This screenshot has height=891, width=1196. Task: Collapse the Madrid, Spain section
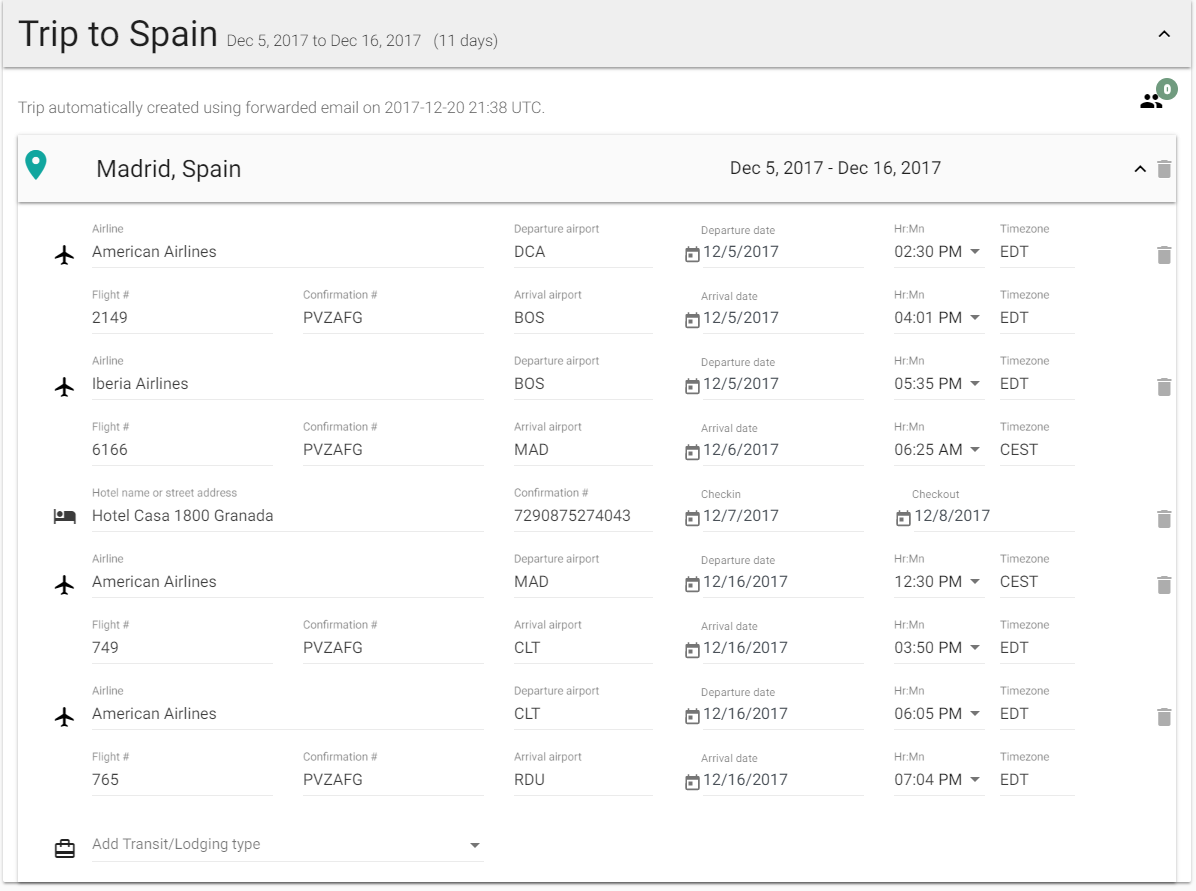point(1140,169)
